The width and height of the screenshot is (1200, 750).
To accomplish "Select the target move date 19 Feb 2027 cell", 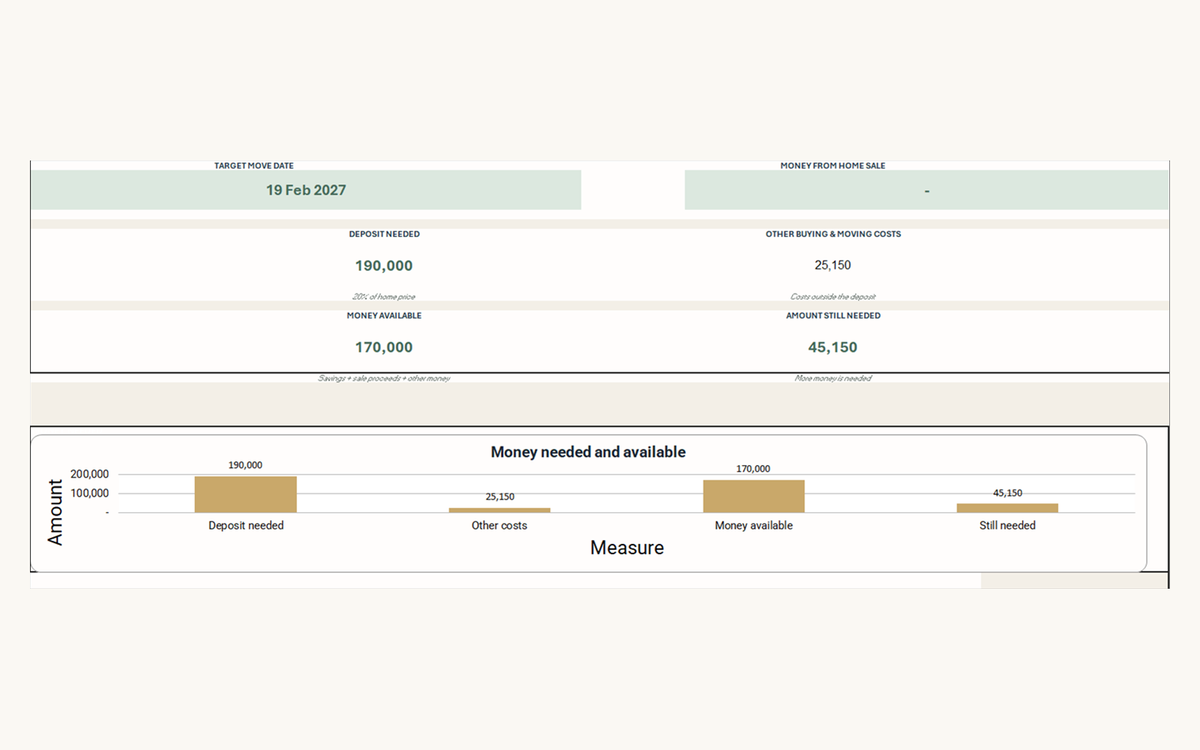I will [x=306, y=190].
